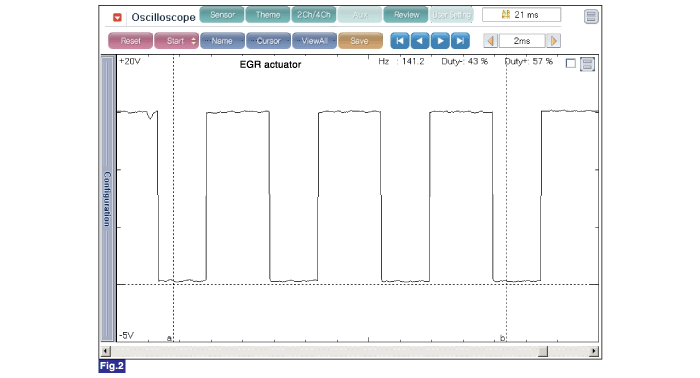
Task: Click the Save button
Action: pos(360,41)
